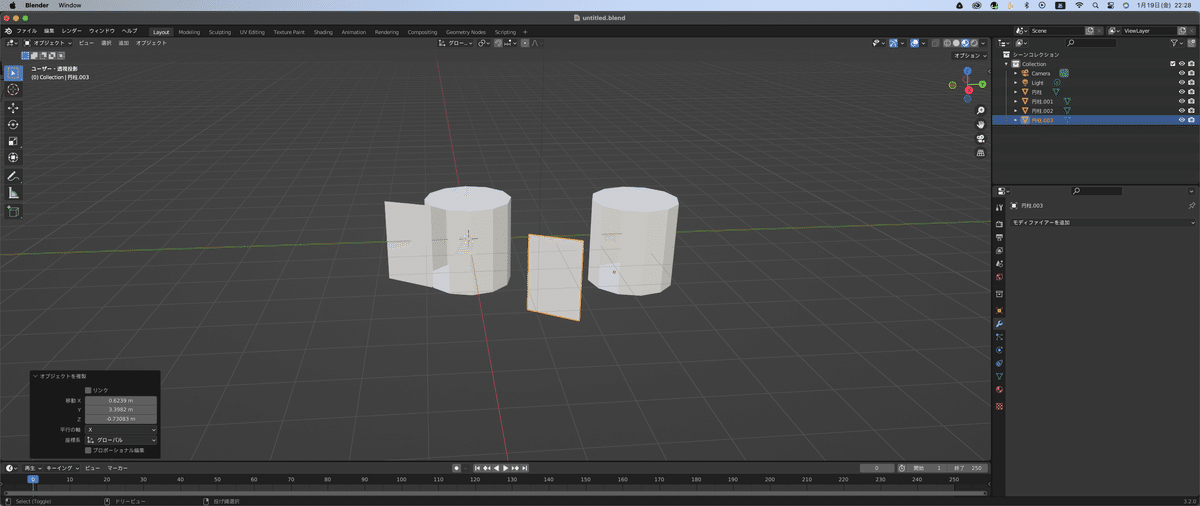
Task: Select the Add Cube tool
Action: pos(13,211)
